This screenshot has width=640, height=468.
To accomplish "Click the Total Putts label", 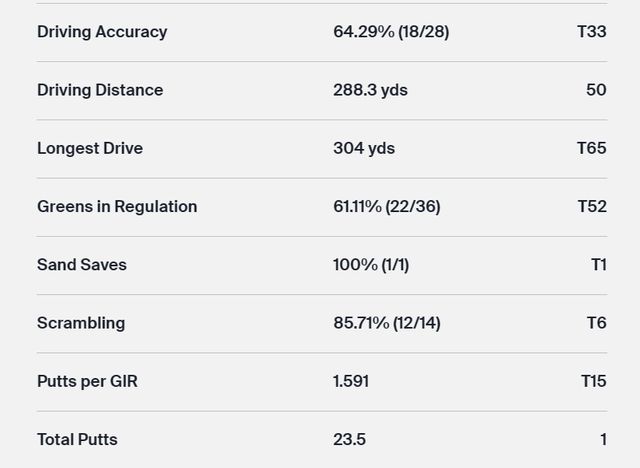I will (77, 440).
